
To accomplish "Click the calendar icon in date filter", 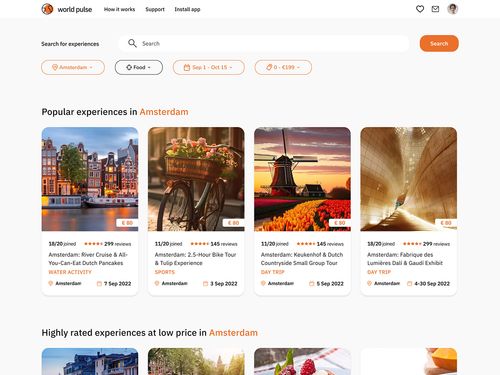I will point(187,67).
